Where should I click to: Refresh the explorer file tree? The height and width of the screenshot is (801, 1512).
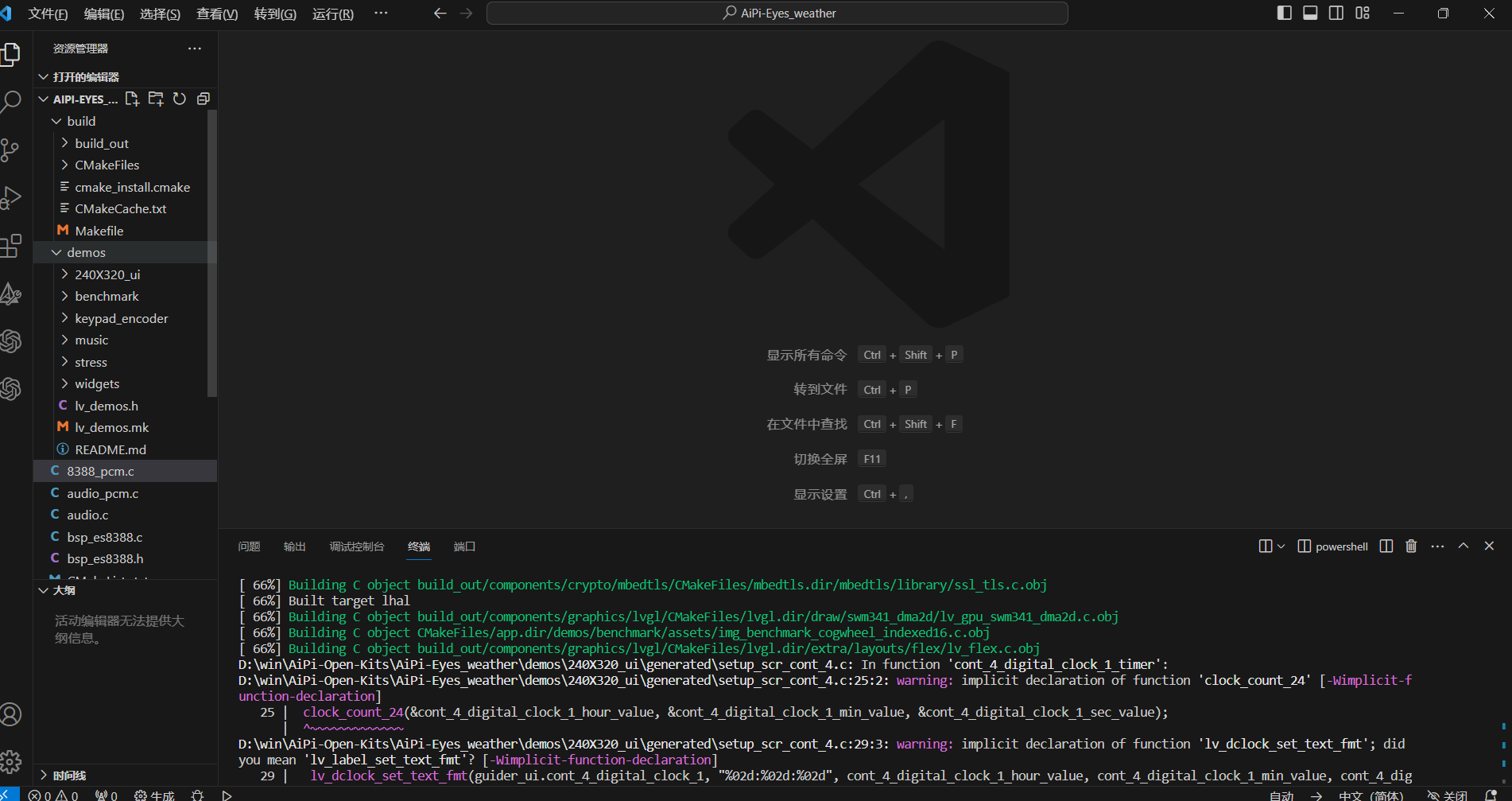tap(180, 99)
